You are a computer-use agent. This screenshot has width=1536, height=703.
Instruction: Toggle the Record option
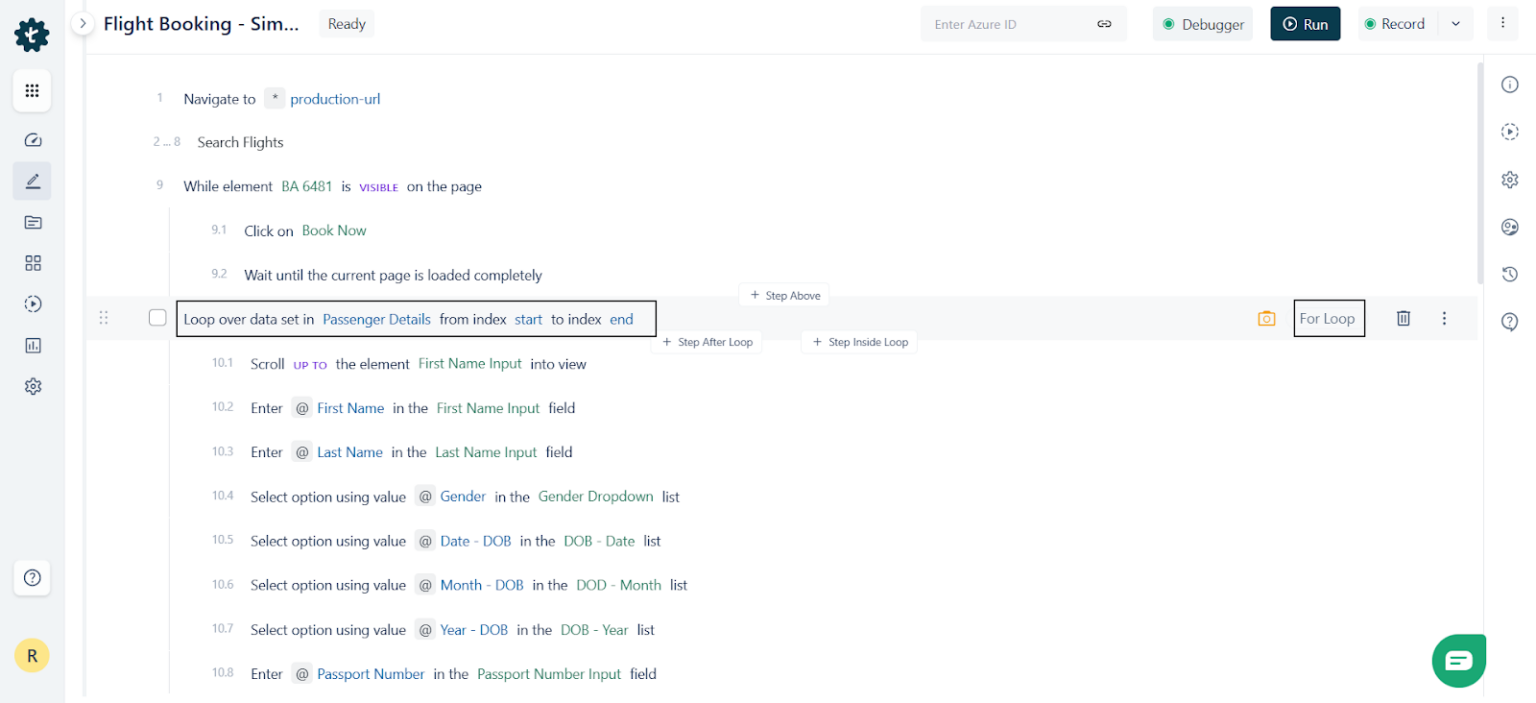pos(1397,23)
